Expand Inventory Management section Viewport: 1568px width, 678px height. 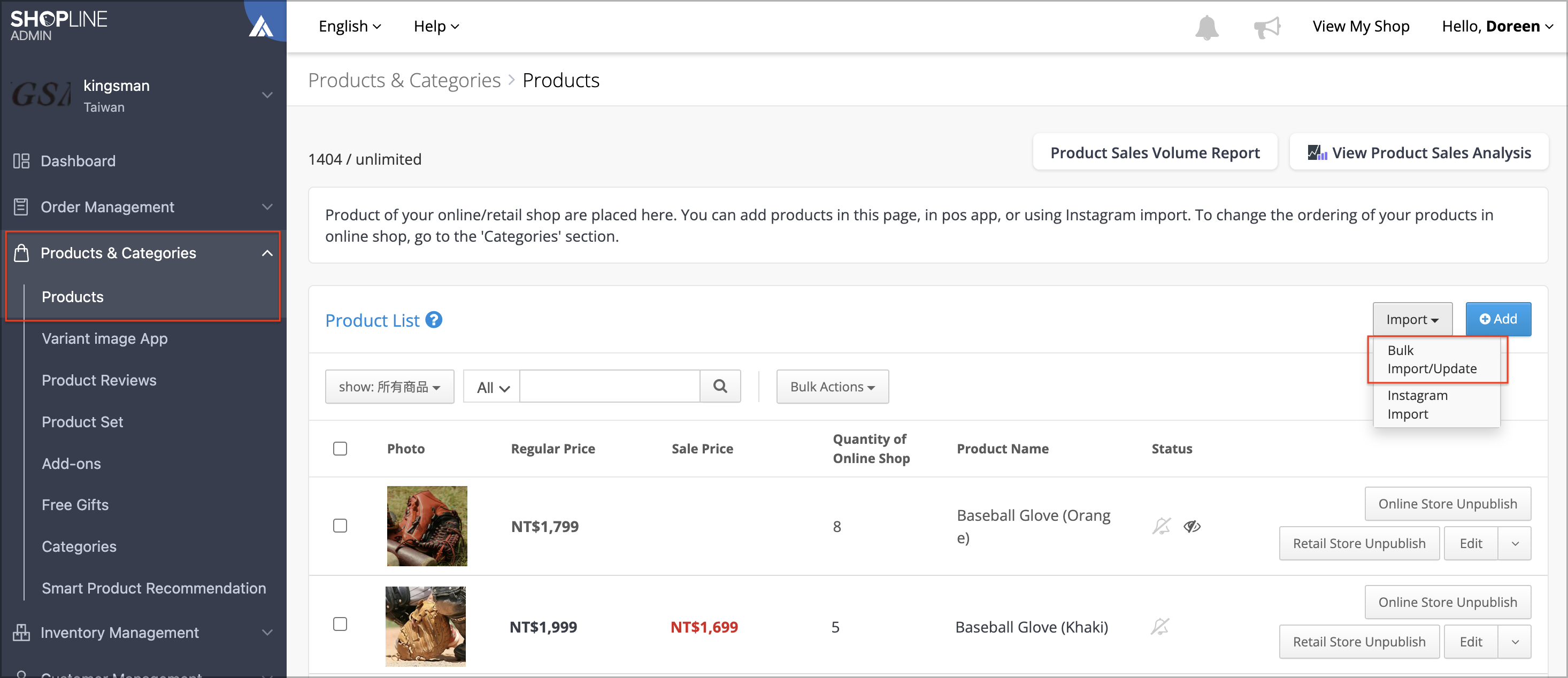point(267,633)
